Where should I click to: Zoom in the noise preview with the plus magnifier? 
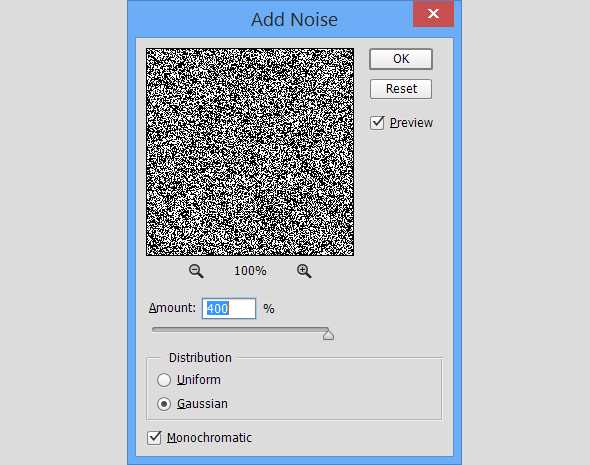pyautogui.click(x=304, y=271)
